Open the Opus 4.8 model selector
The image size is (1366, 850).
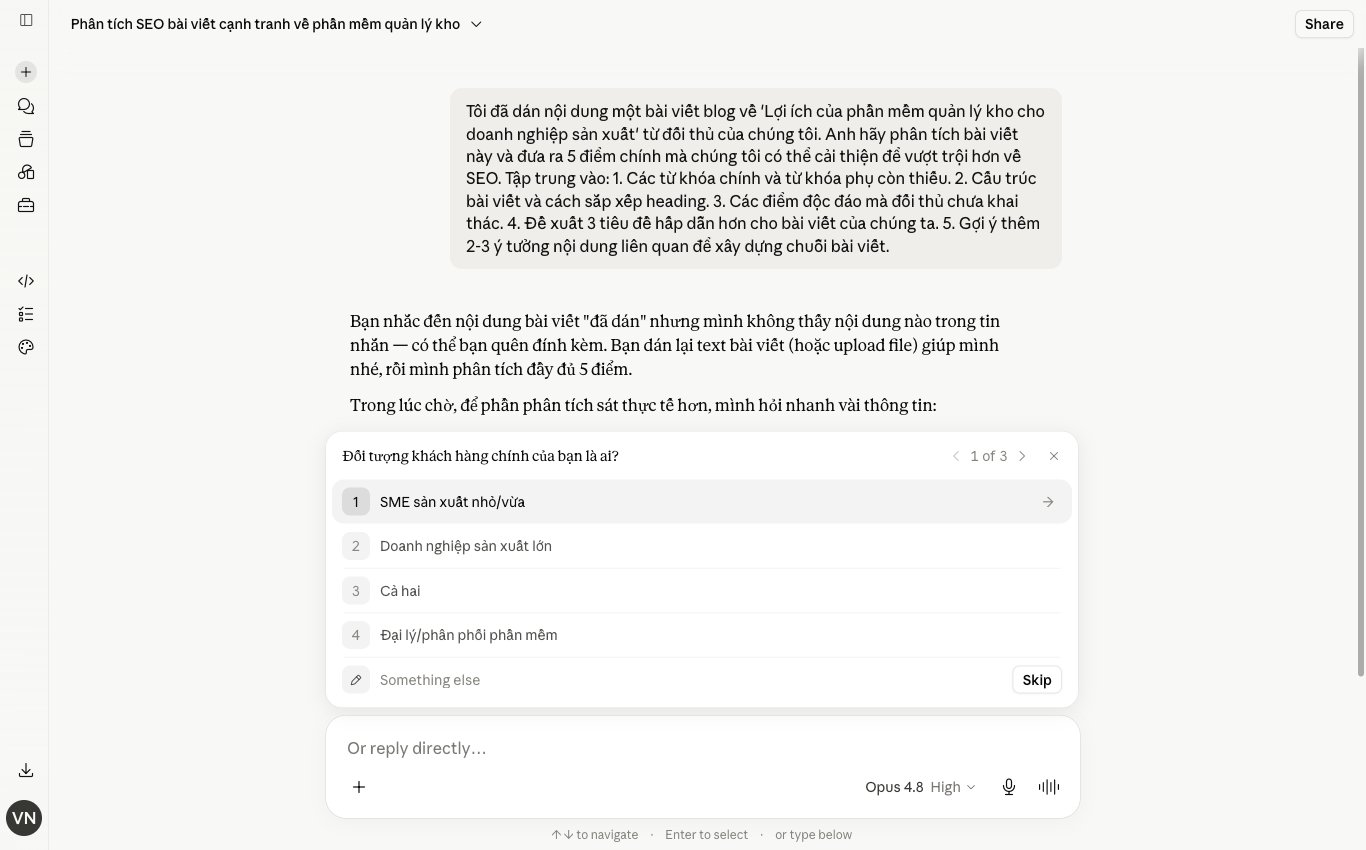920,787
